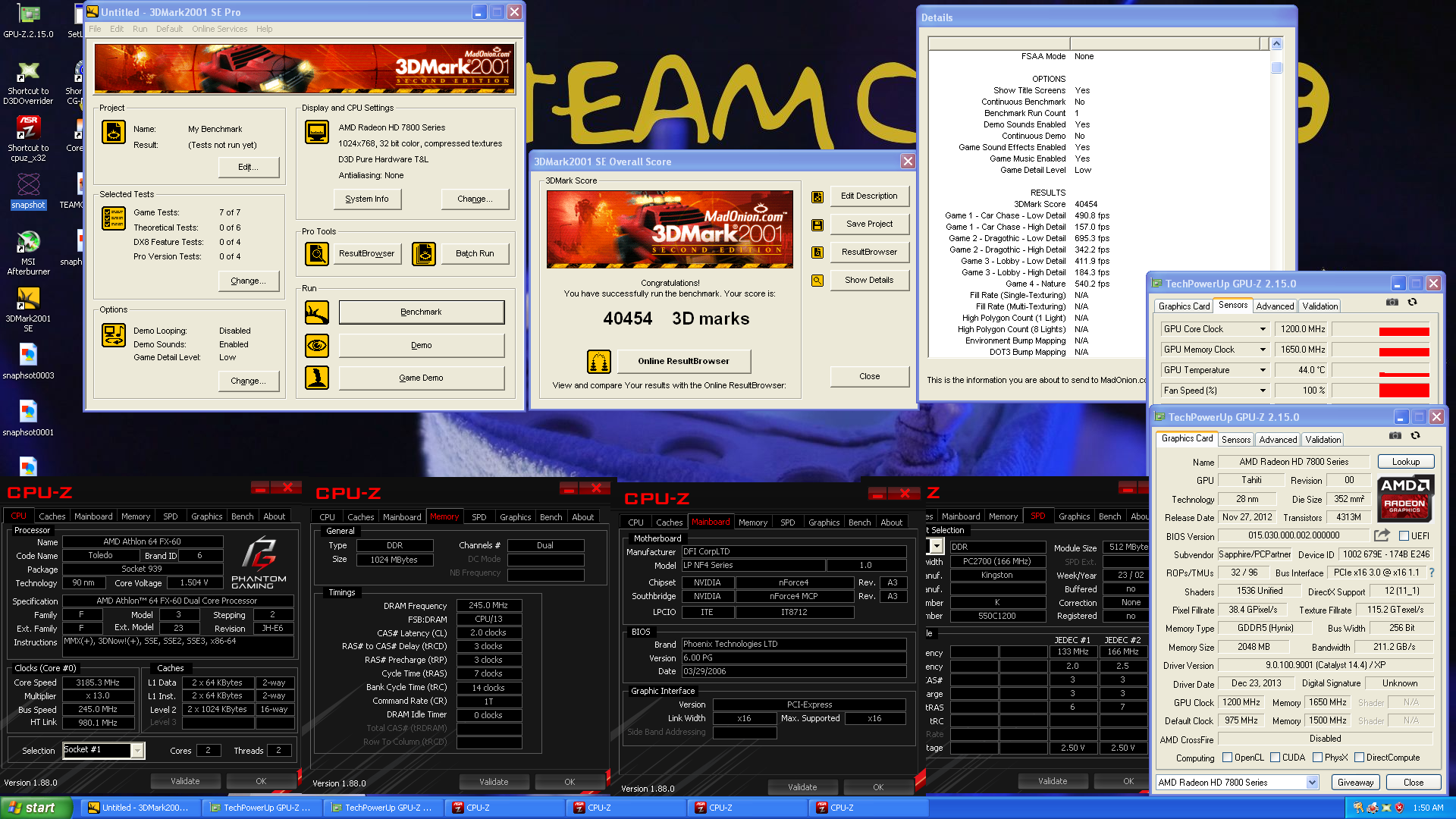Click the Selected Tests checklist icon
Viewport: 1456px width, 819px height.
pyautogui.click(x=114, y=218)
